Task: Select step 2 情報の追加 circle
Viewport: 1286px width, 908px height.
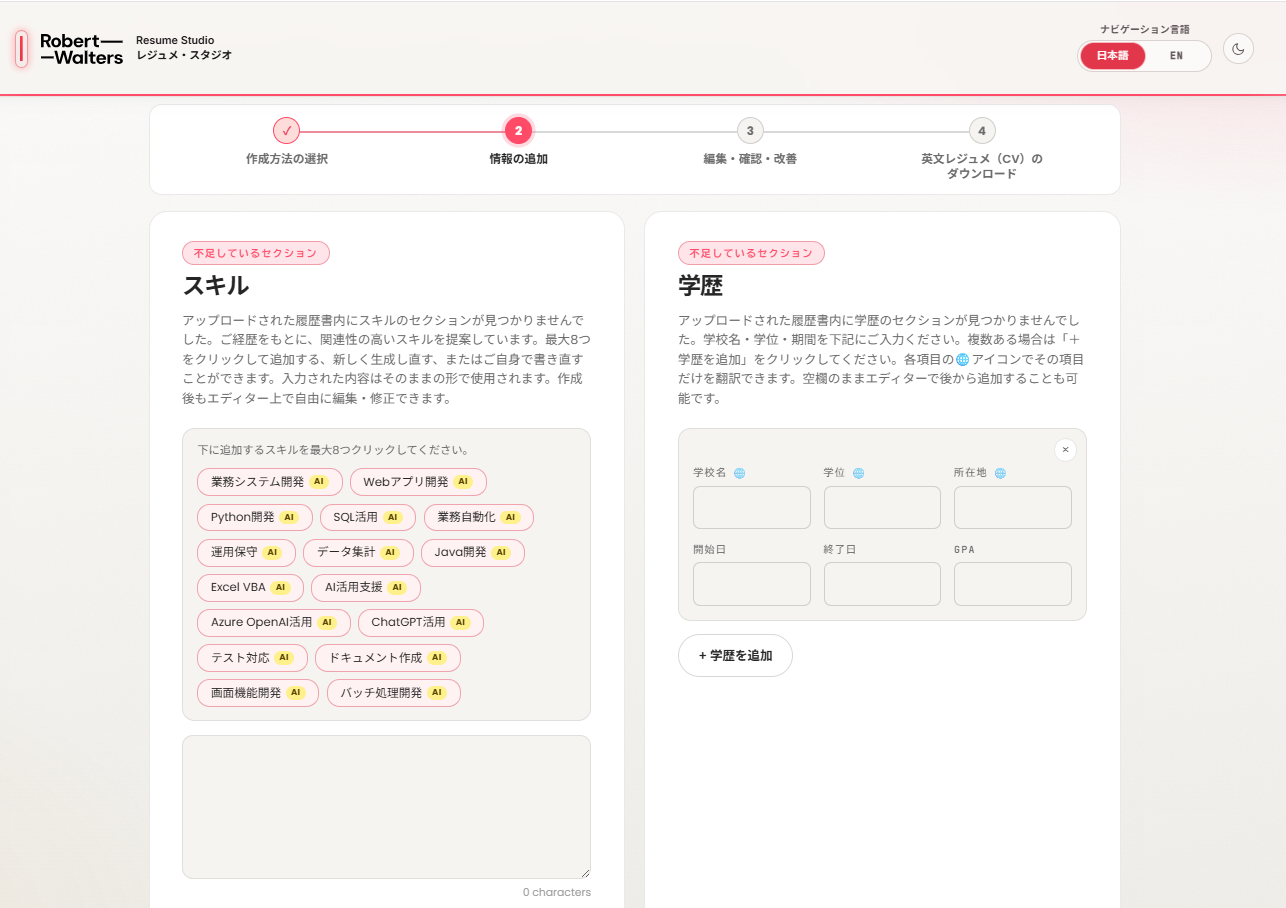Action: pos(518,130)
